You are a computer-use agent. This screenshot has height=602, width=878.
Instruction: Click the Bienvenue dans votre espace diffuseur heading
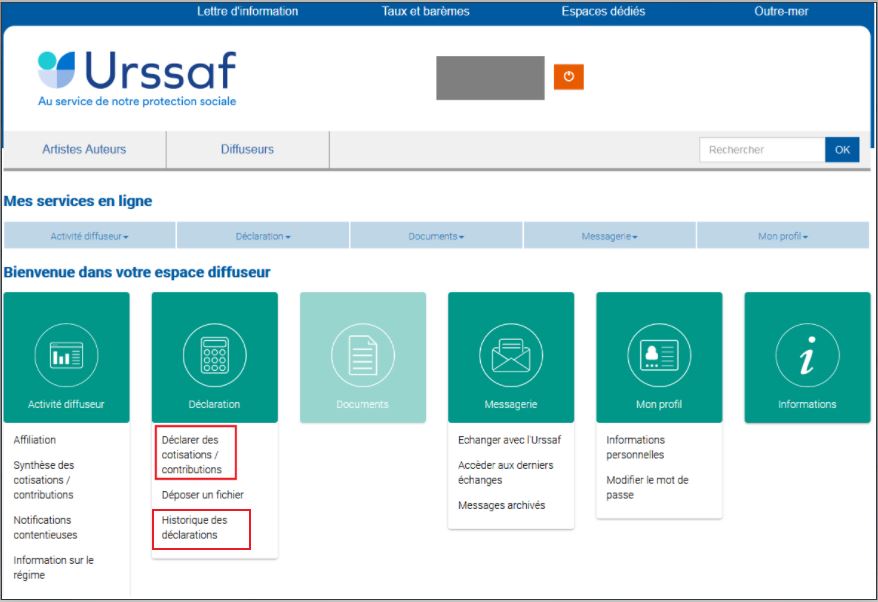[x=137, y=272]
